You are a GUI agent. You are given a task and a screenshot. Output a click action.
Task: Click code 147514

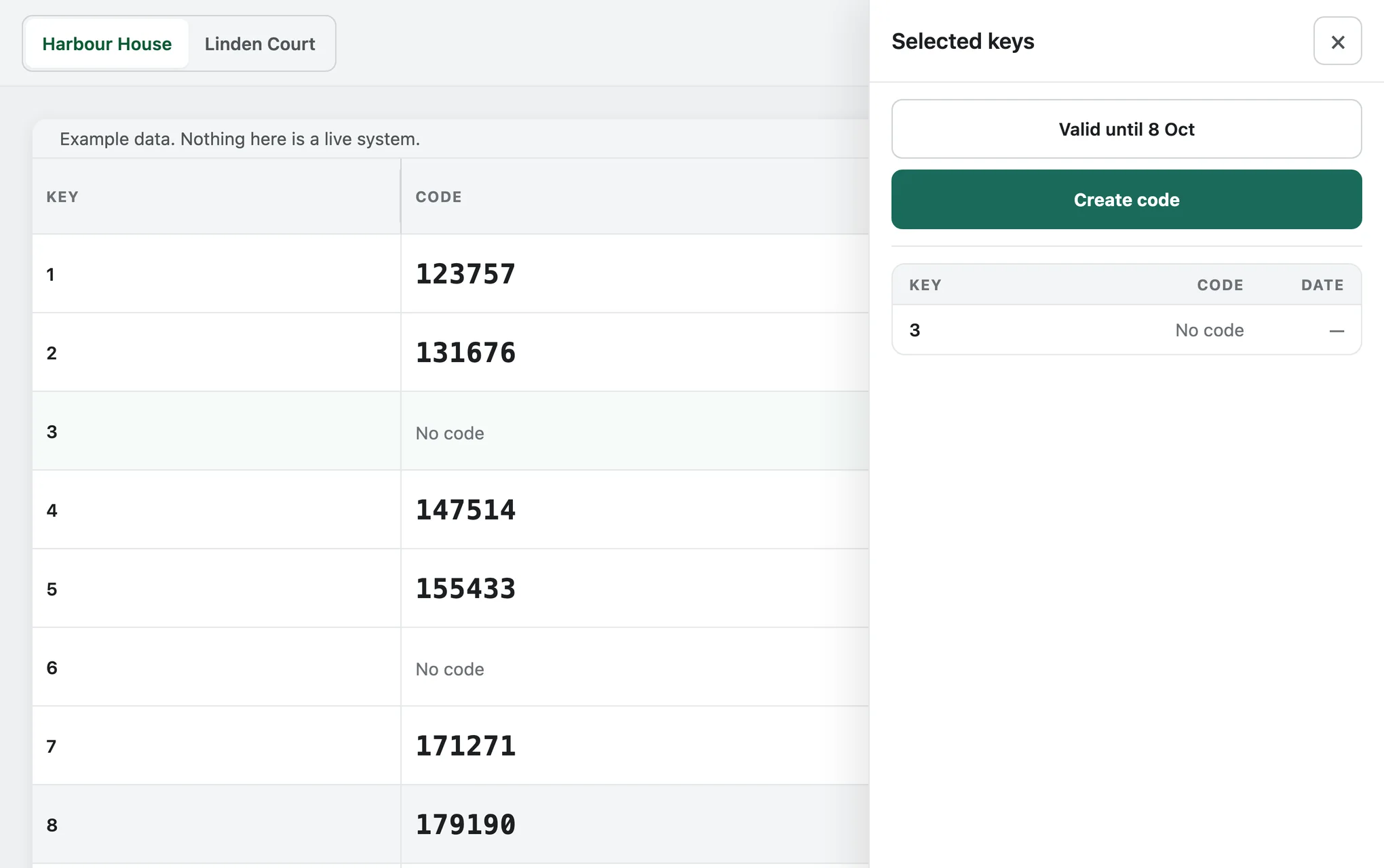coord(465,510)
